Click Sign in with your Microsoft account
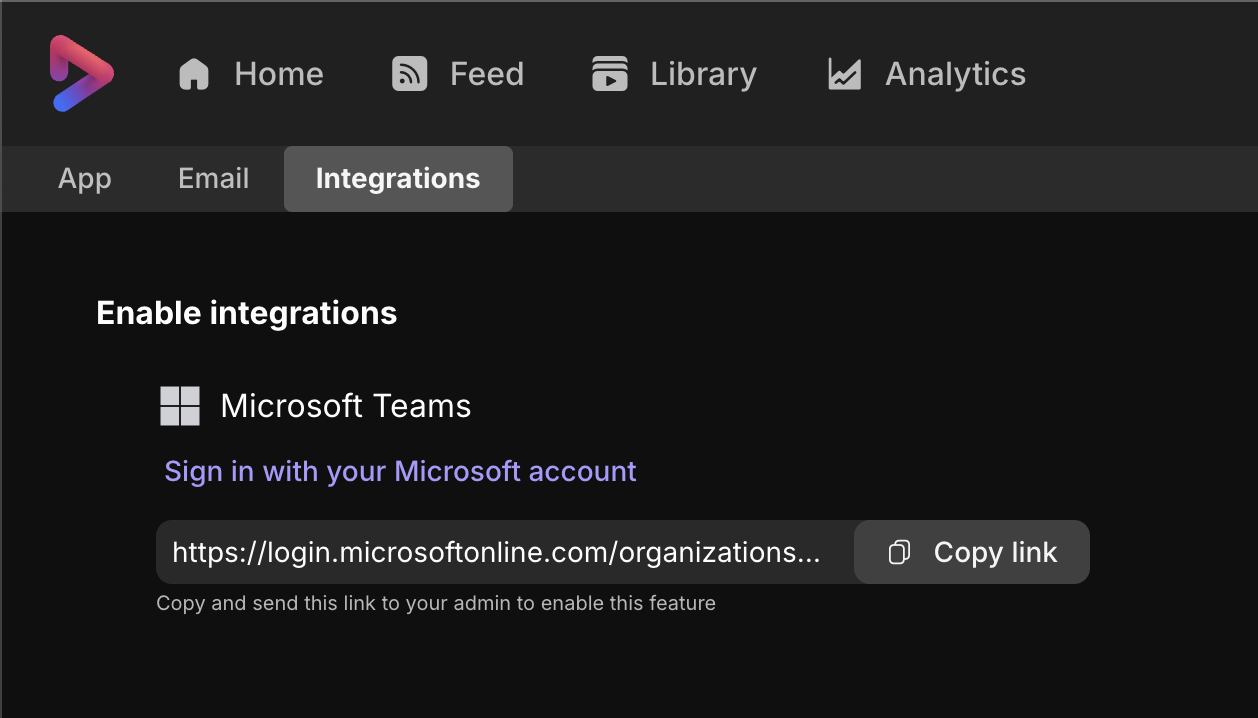Image resolution: width=1258 pixels, height=718 pixels. [x=400, y=471]
